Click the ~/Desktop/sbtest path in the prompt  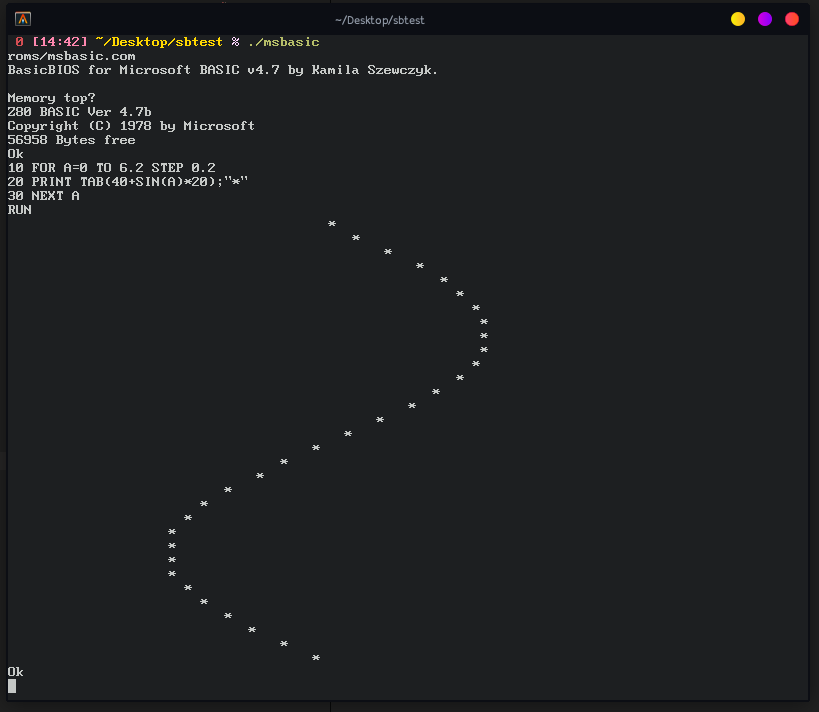159,42
